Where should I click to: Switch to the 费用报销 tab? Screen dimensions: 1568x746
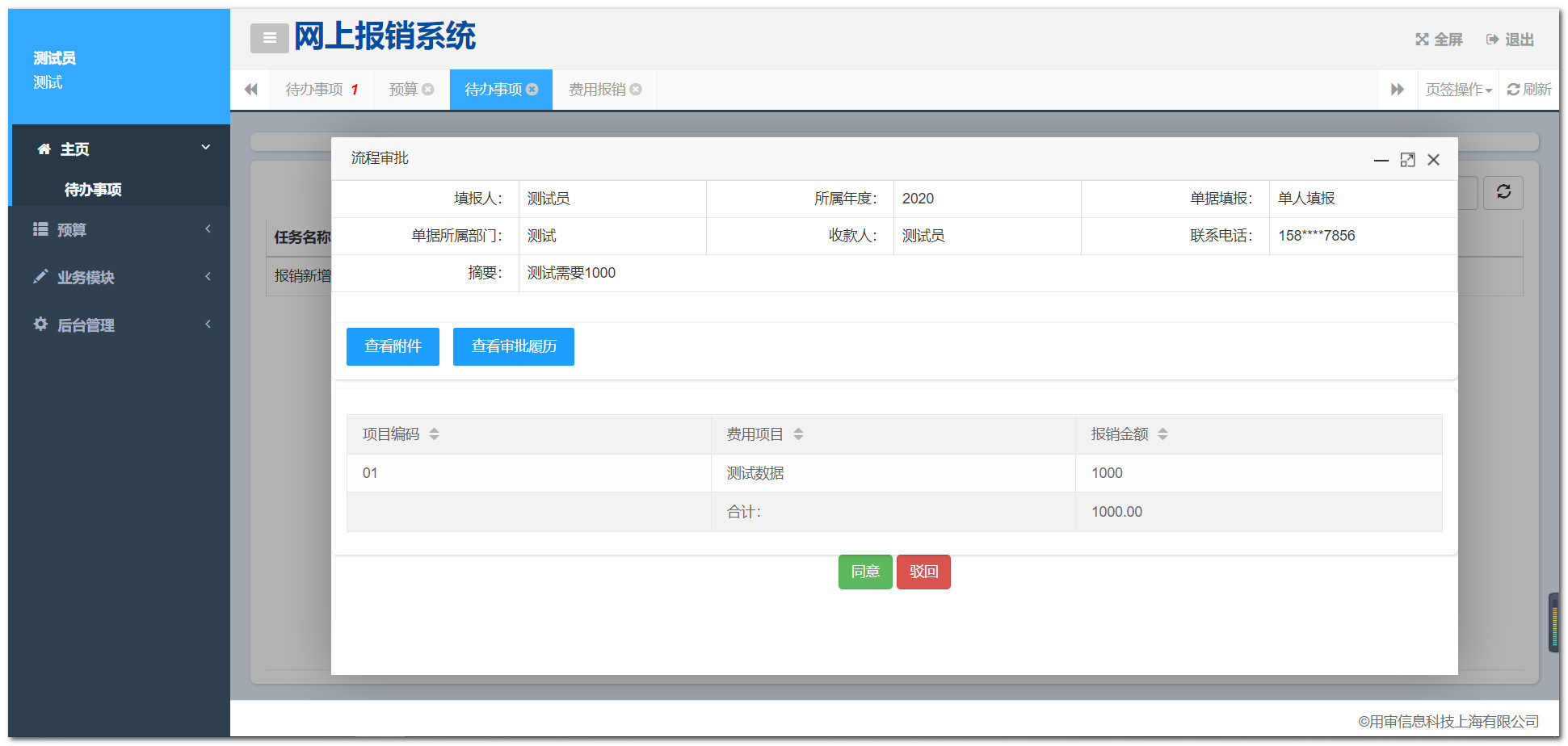tap(596, 90)
